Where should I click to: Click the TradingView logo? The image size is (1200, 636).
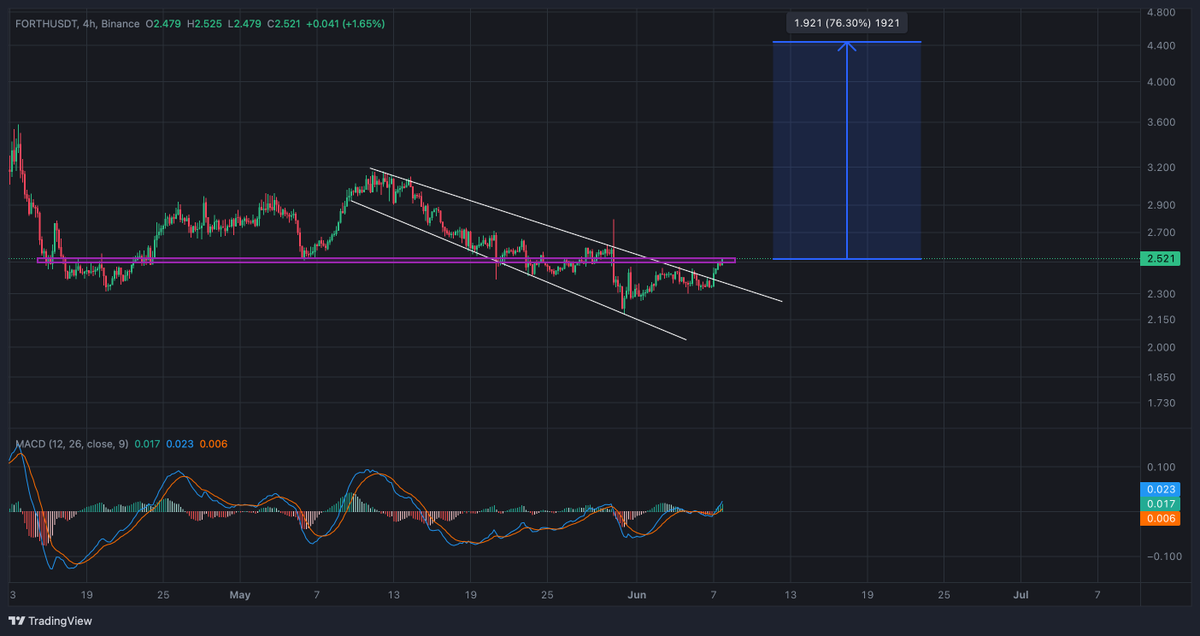click(x=48, y=621)
